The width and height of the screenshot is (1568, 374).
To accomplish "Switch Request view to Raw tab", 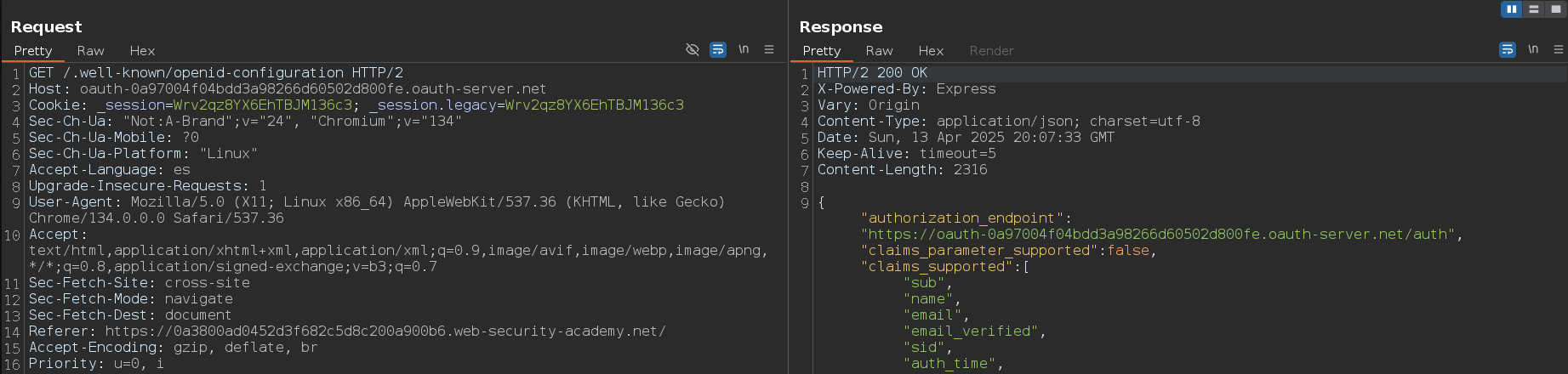I will 90,51.
